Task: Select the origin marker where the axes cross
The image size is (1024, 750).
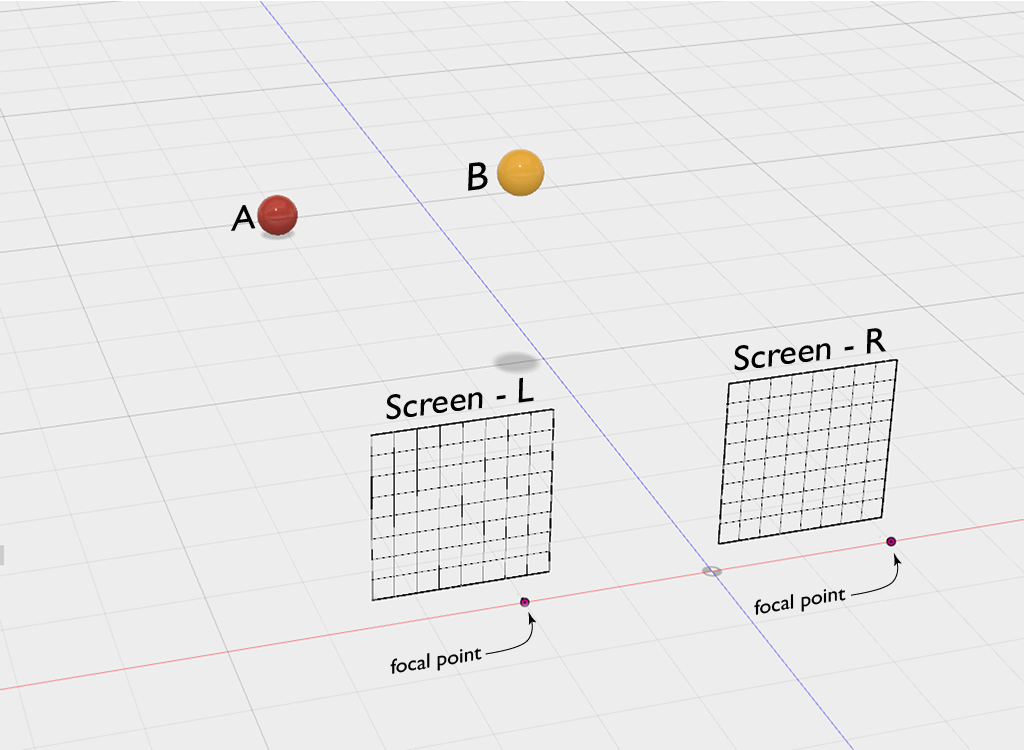Action: 712,572
